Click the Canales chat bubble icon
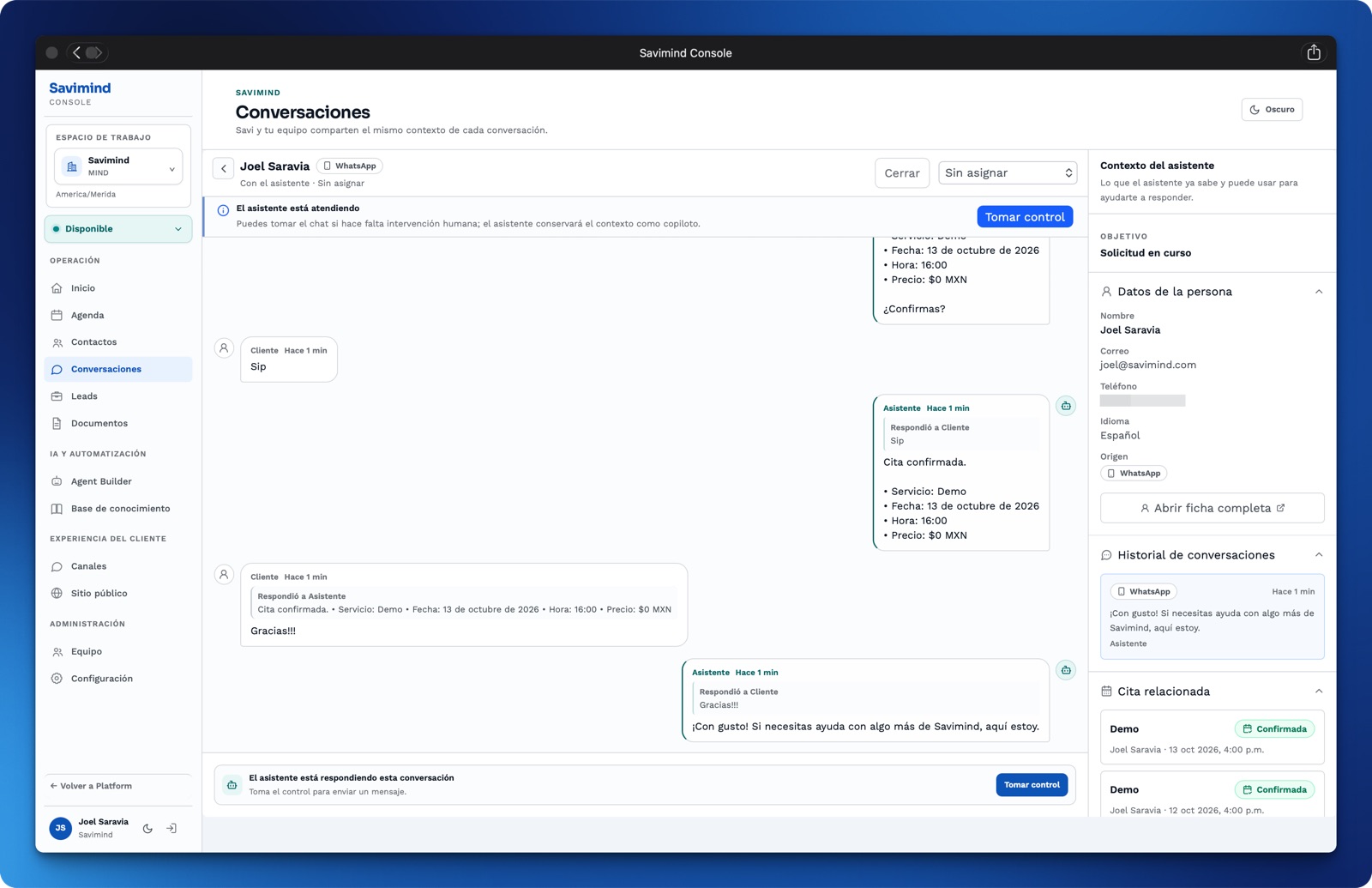The height and width of the screenshot is (888, 1372). pyautogui.click(x=57, y=566)
